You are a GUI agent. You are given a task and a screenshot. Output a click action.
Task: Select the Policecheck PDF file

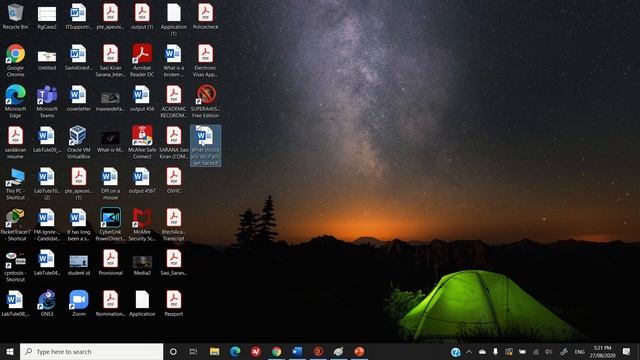coord(205,17)
